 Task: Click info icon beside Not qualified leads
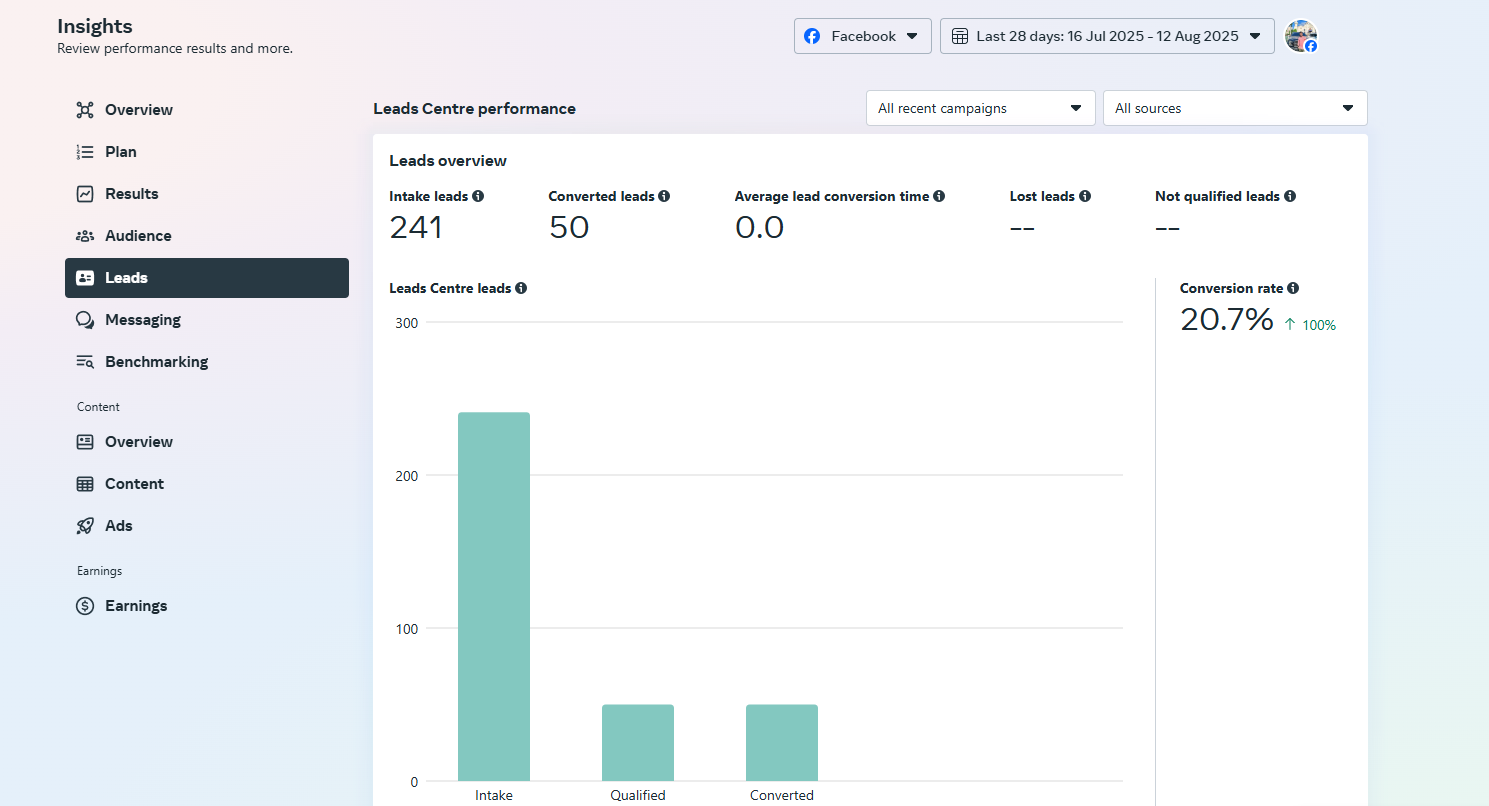(x=1290, y=197)
